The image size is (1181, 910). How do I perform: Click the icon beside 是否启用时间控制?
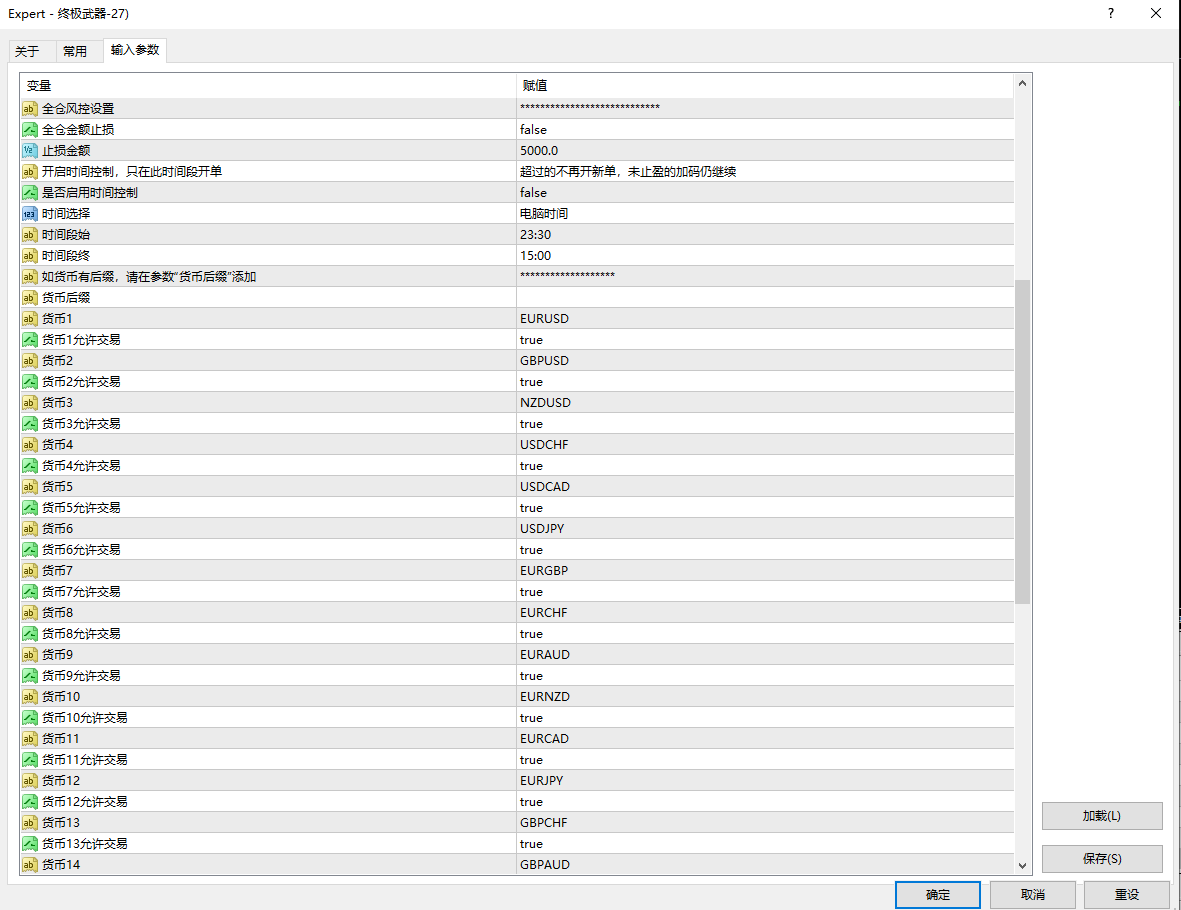(29, 193)
